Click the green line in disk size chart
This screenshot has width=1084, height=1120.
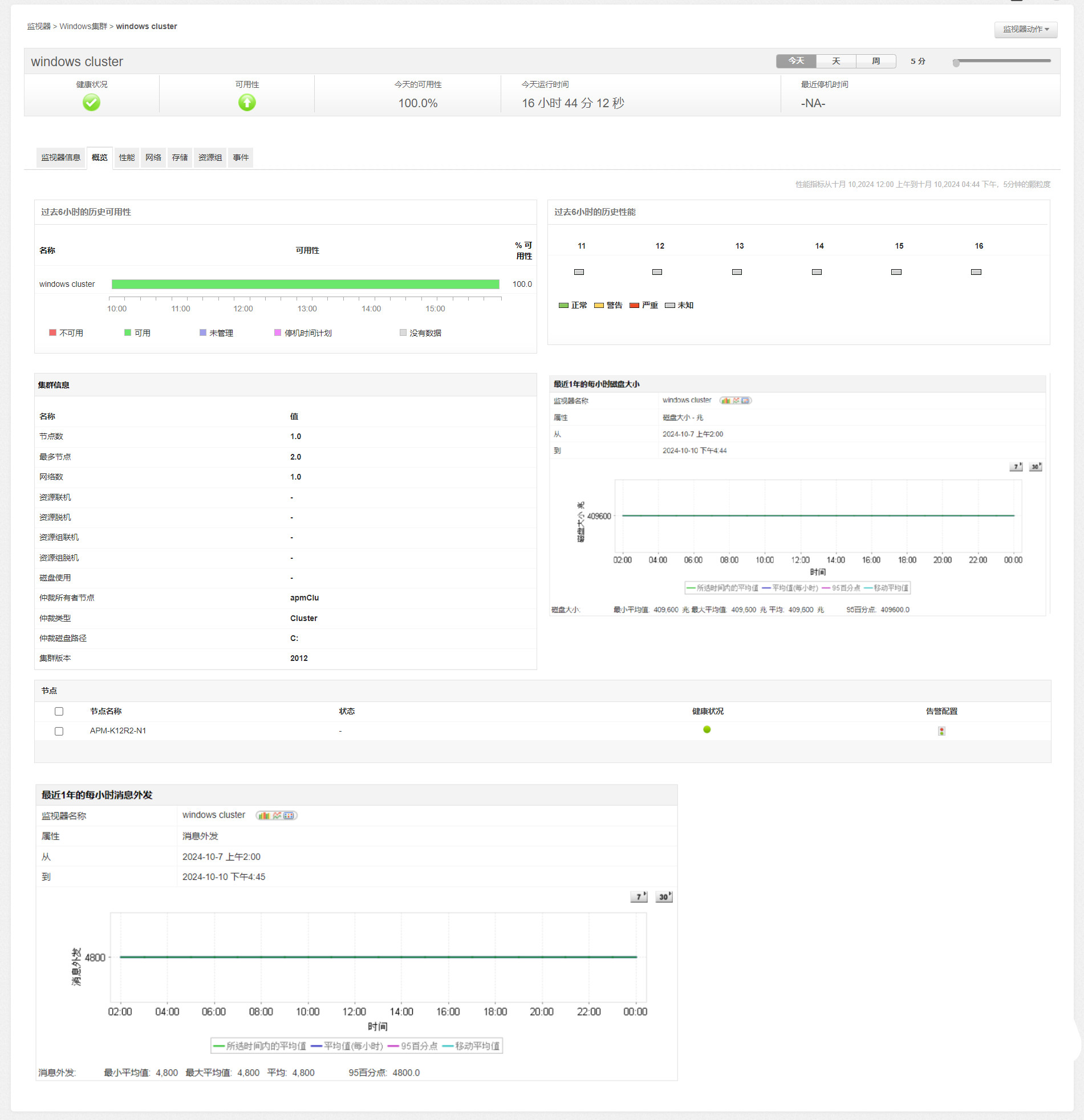click(x=818, y=516)
